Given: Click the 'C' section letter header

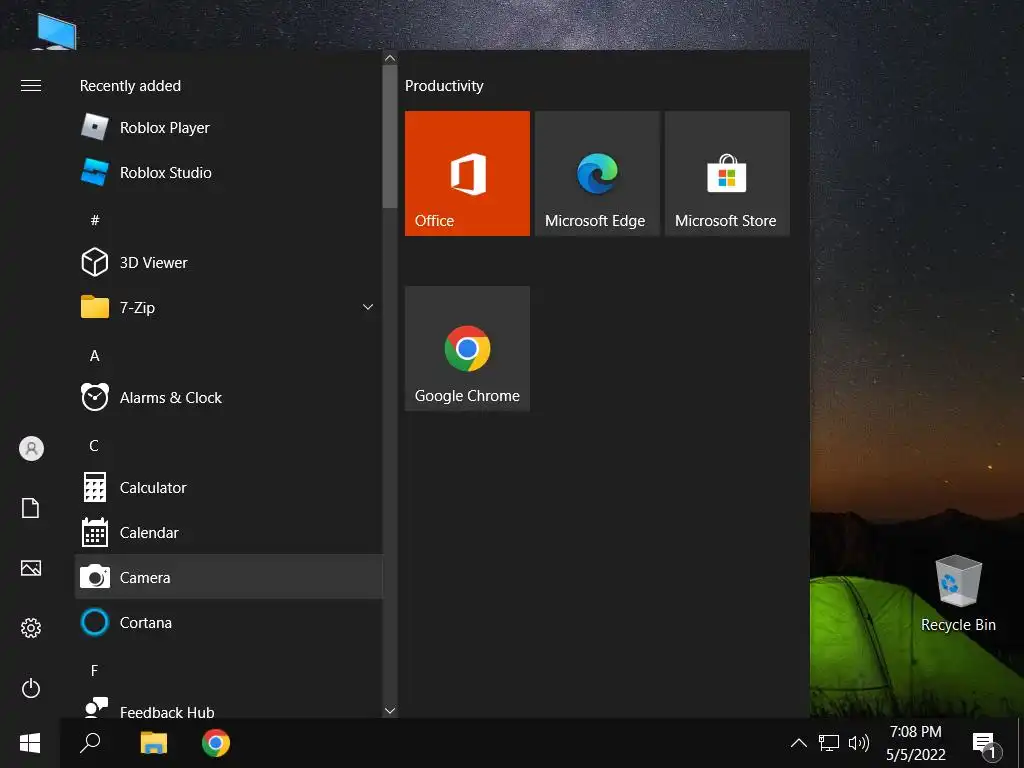Looking at the screenshot, I should pos(94,445).
